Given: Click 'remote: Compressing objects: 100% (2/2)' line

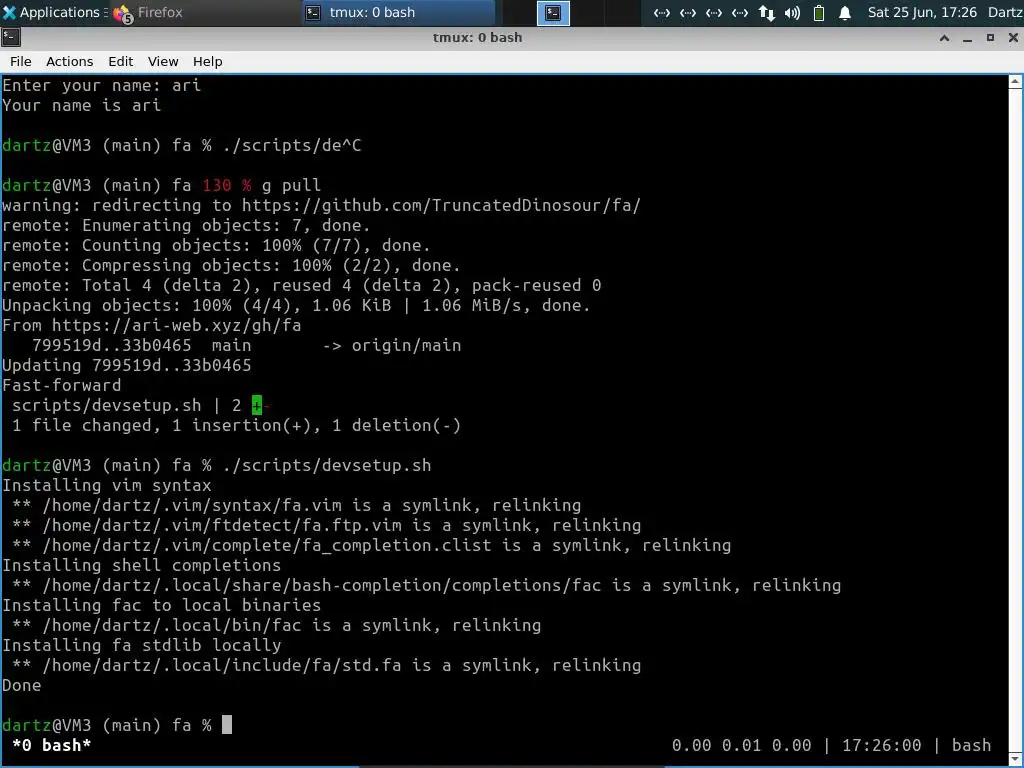Looking at the screenshot, I should [231, 265].
